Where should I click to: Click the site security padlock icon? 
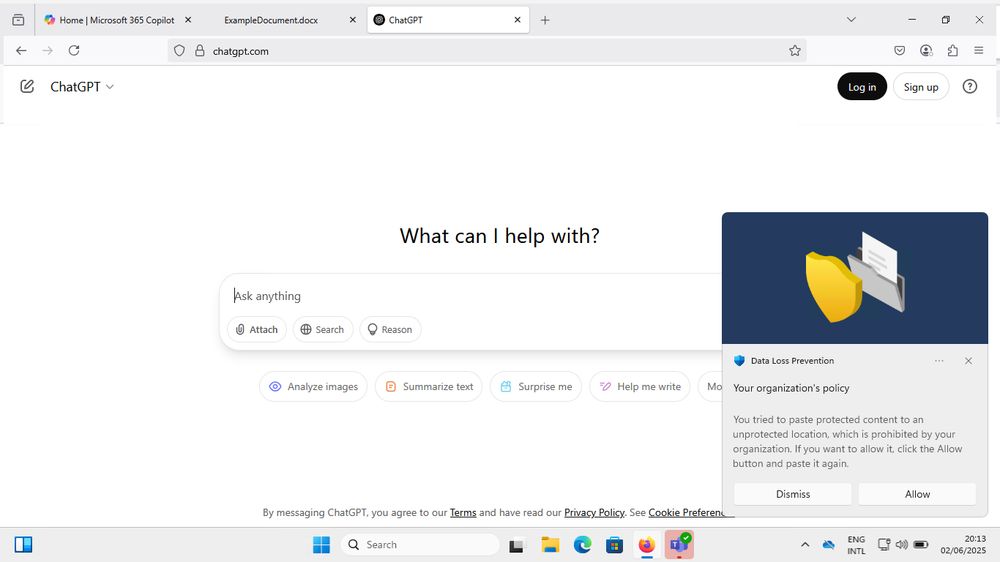click(200, 50)
